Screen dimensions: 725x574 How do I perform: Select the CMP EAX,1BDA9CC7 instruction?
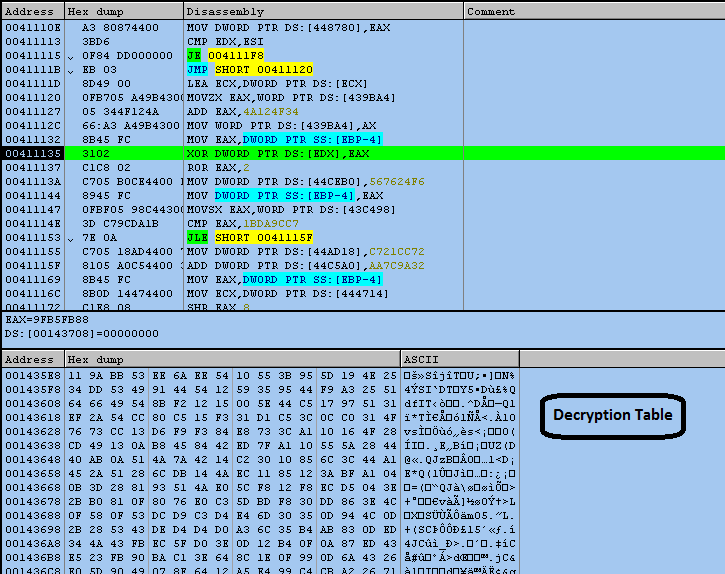coord(243,223)
